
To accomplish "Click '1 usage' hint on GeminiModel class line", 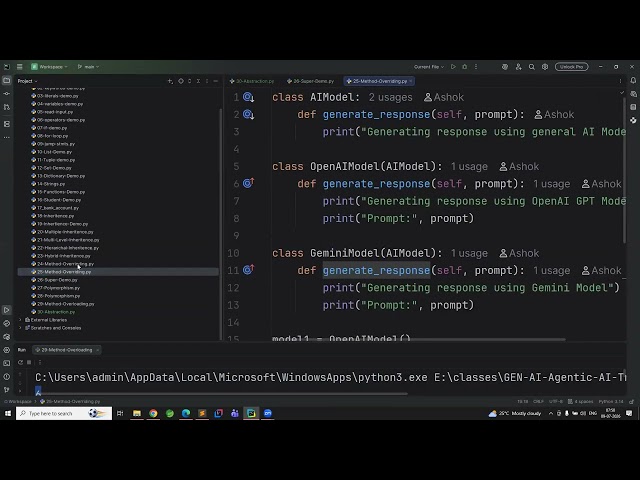I will point(469,253).
